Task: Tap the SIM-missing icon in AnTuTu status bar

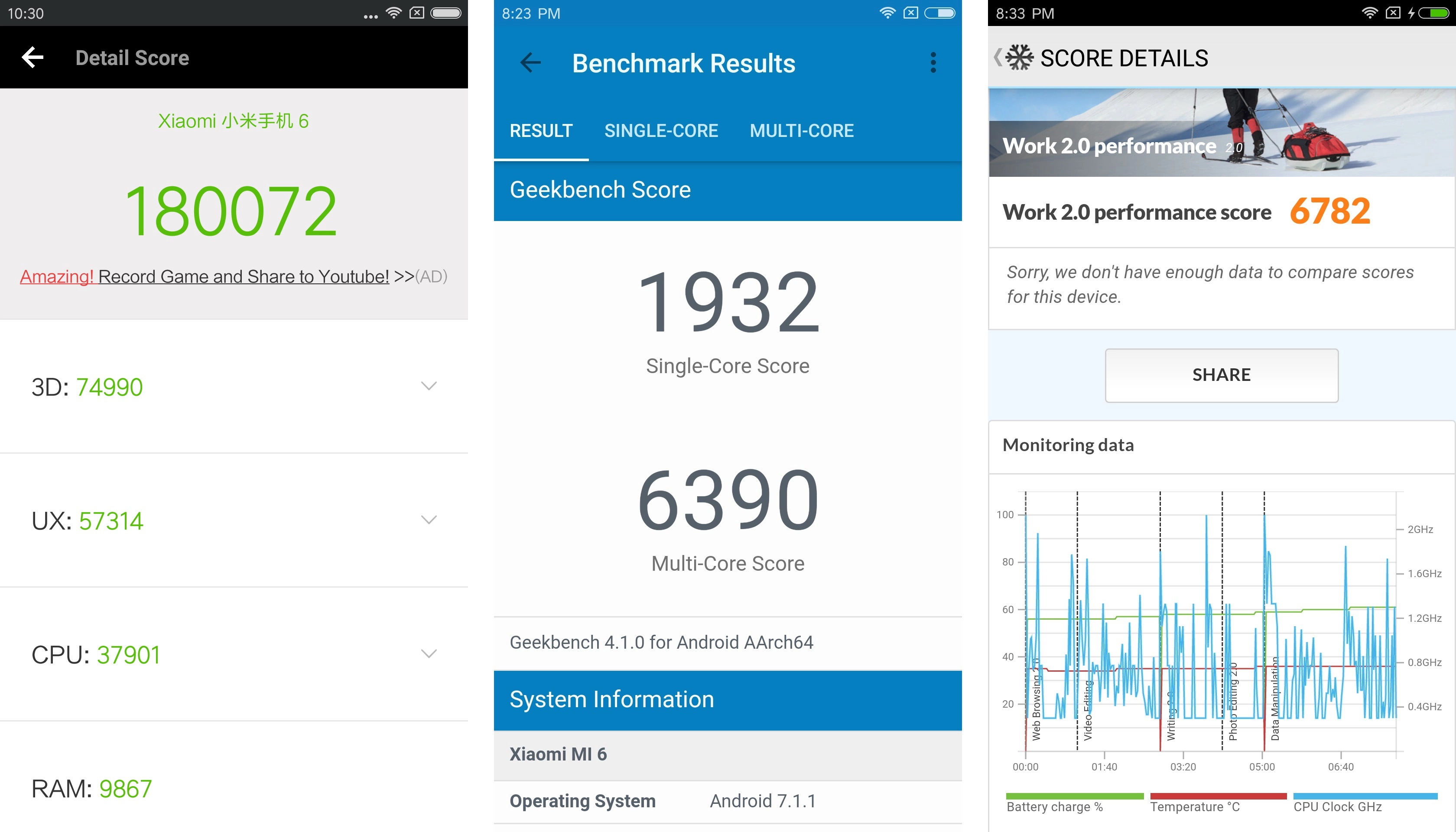Action: tap(416, 13)
